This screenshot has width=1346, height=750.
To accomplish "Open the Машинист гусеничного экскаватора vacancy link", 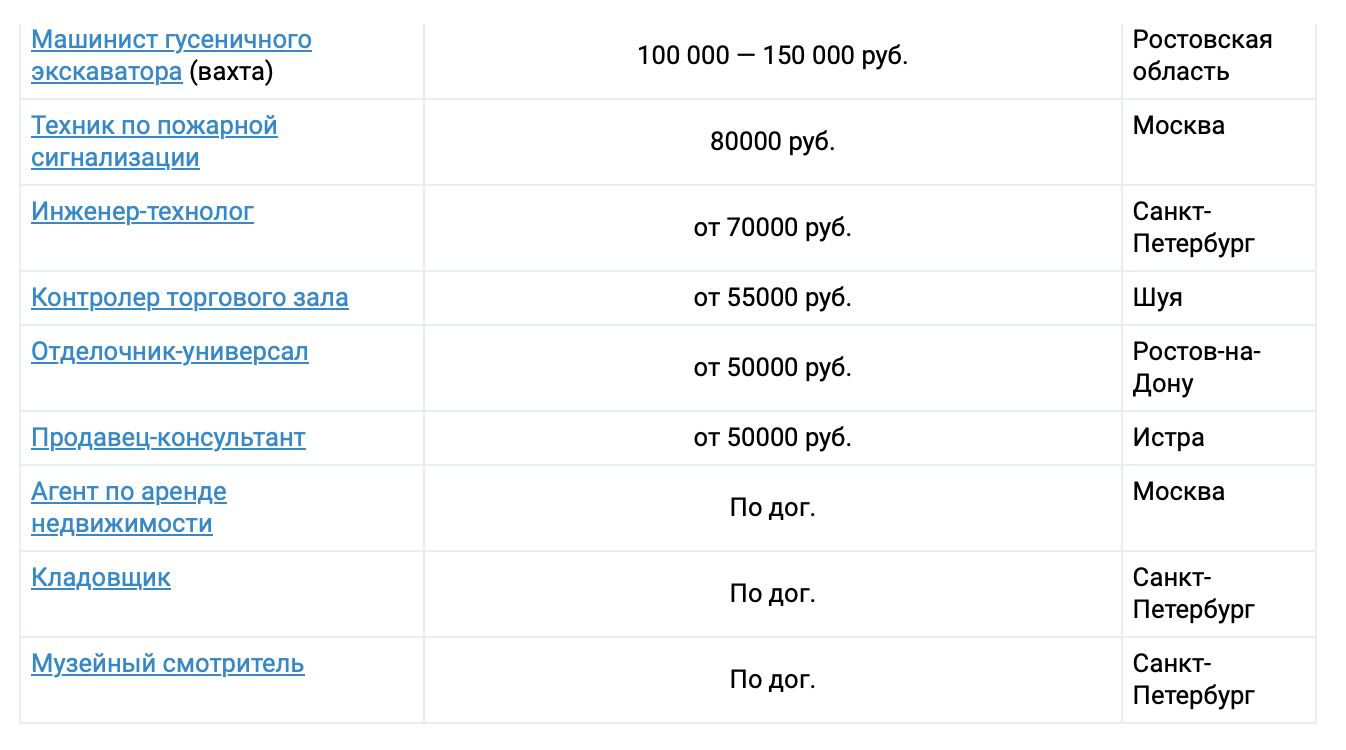I will pyautogui.click(x=171, y=56).
